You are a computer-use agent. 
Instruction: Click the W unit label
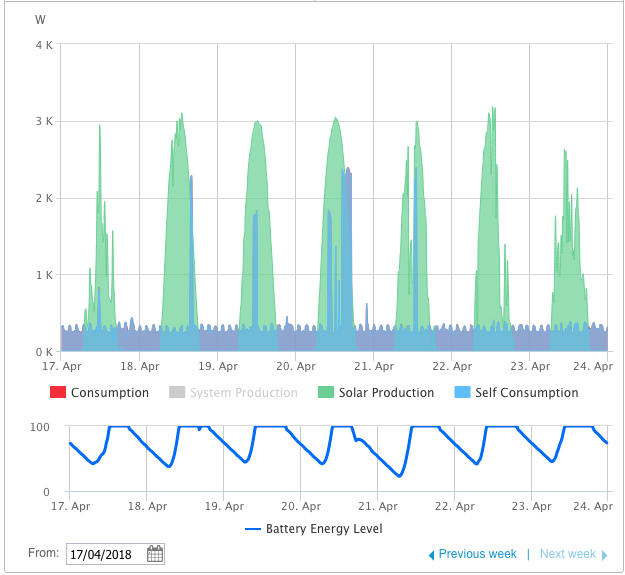40,20
